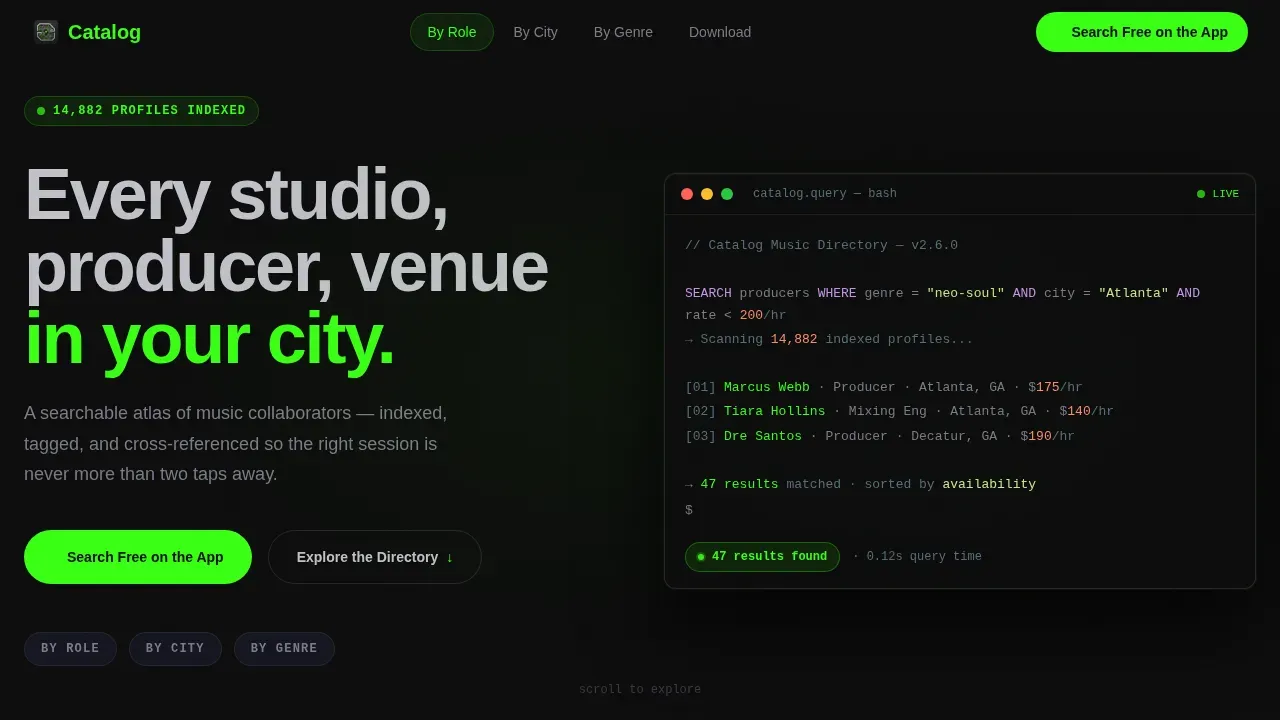The width and height of the screenshot is (1280, 720).
Task: Select the BY GENRE pill tag
Action: (x=284, y=649)
